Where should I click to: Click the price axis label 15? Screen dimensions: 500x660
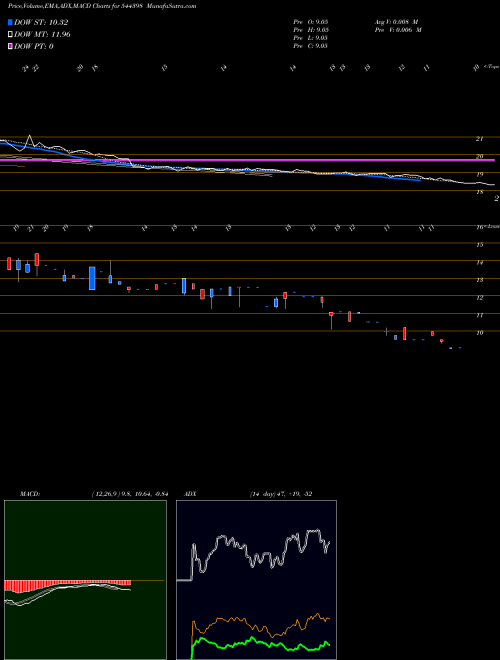tap(479, 245)
